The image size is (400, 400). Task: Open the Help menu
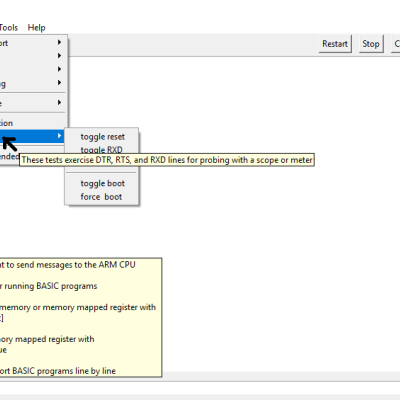click(36, 28)
